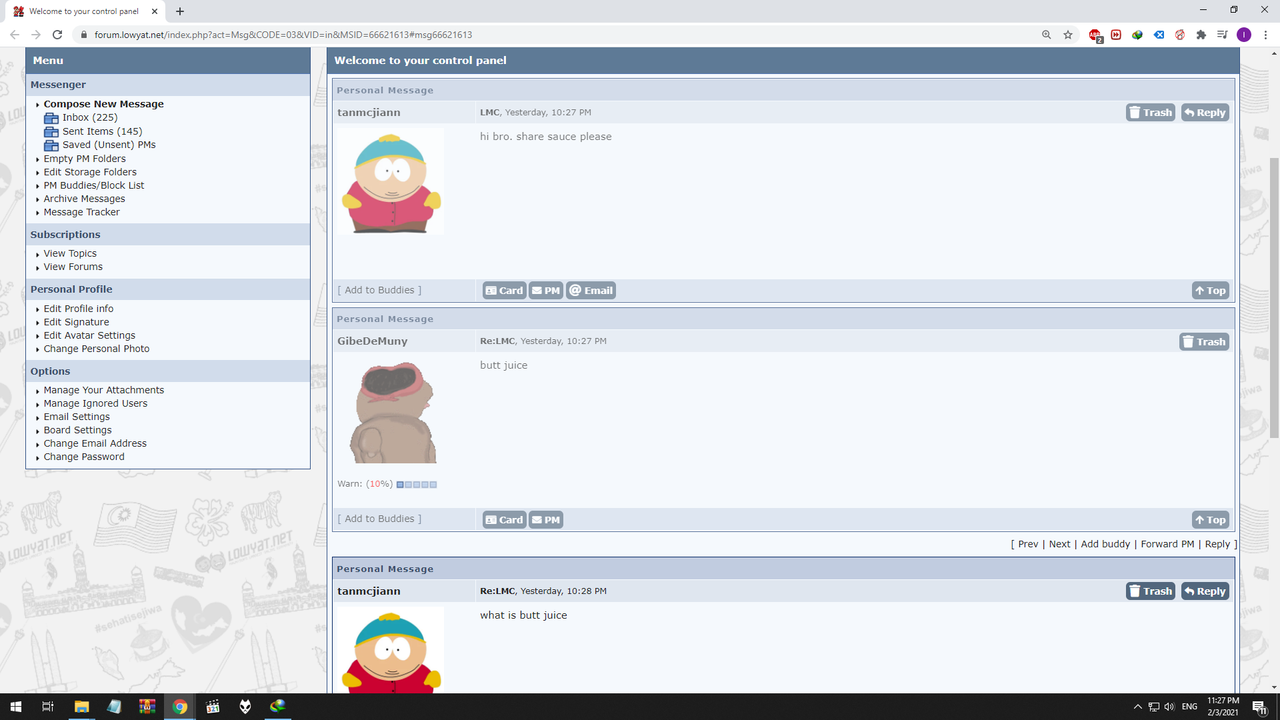Click the Sent Items folder icon
The height and width of the screenshot is (720, 1280).
(52, 131)
